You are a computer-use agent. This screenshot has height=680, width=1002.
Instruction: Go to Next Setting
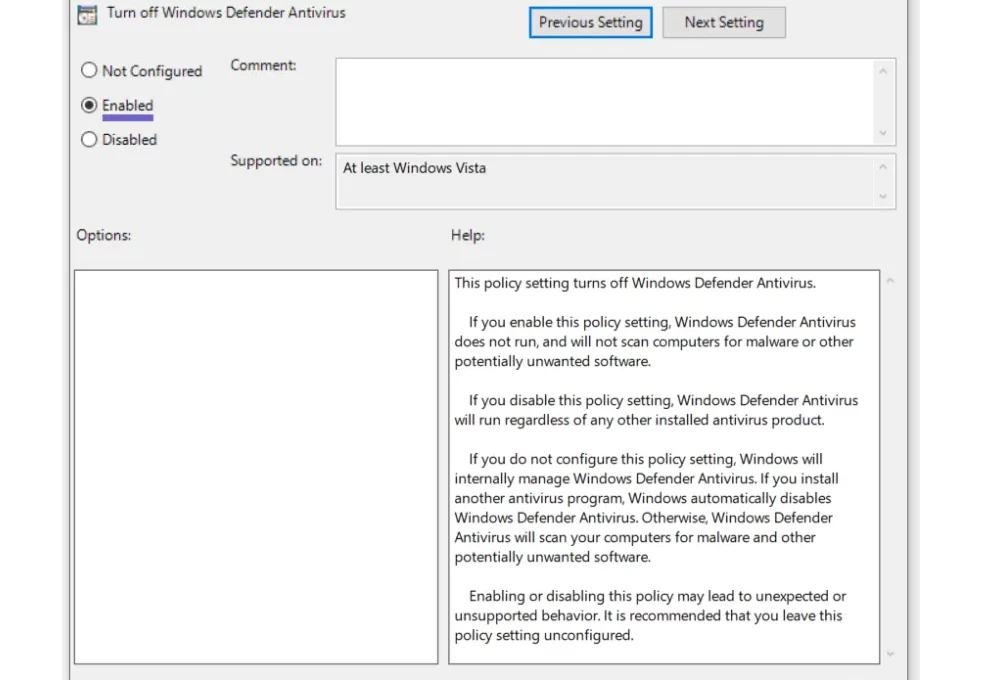click(x=724, y=22)
